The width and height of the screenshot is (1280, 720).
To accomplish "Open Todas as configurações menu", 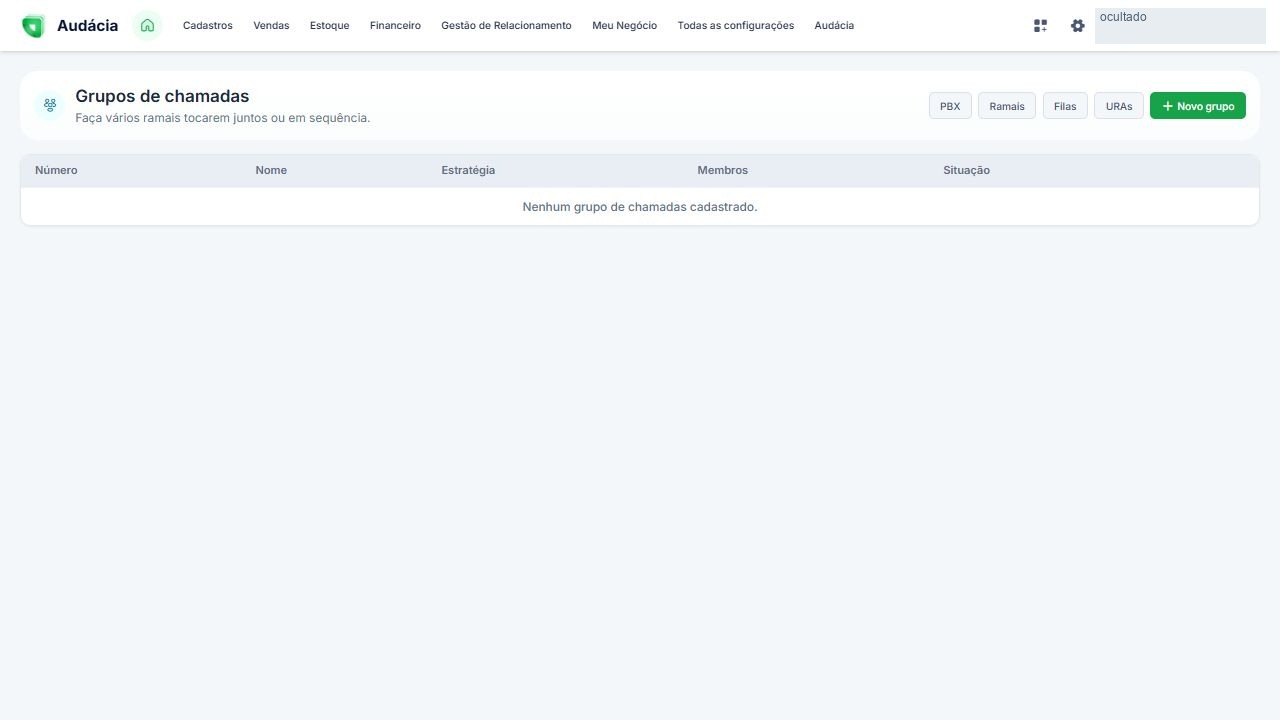I will [736, 26].
